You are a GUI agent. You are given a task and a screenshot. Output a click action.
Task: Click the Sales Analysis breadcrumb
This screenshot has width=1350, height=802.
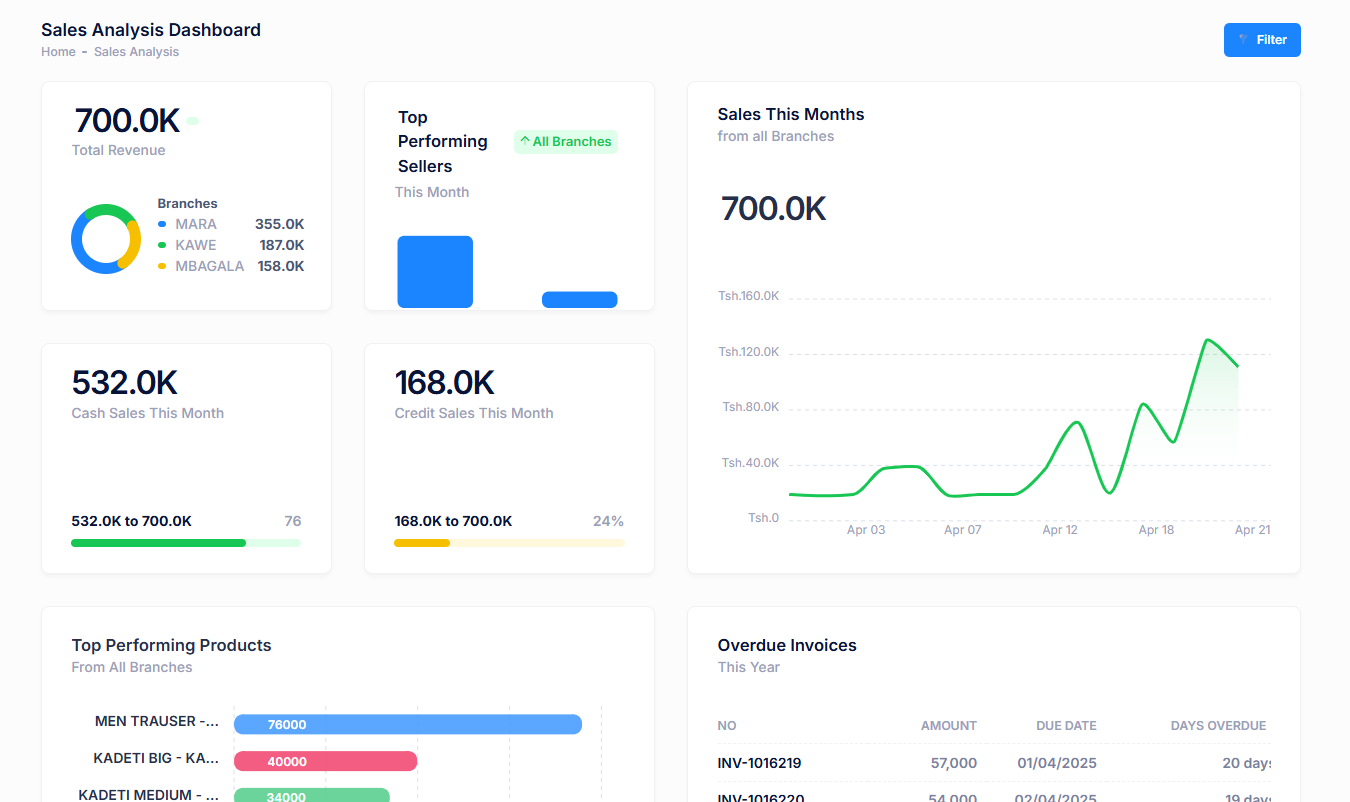(x=136, y=52)
